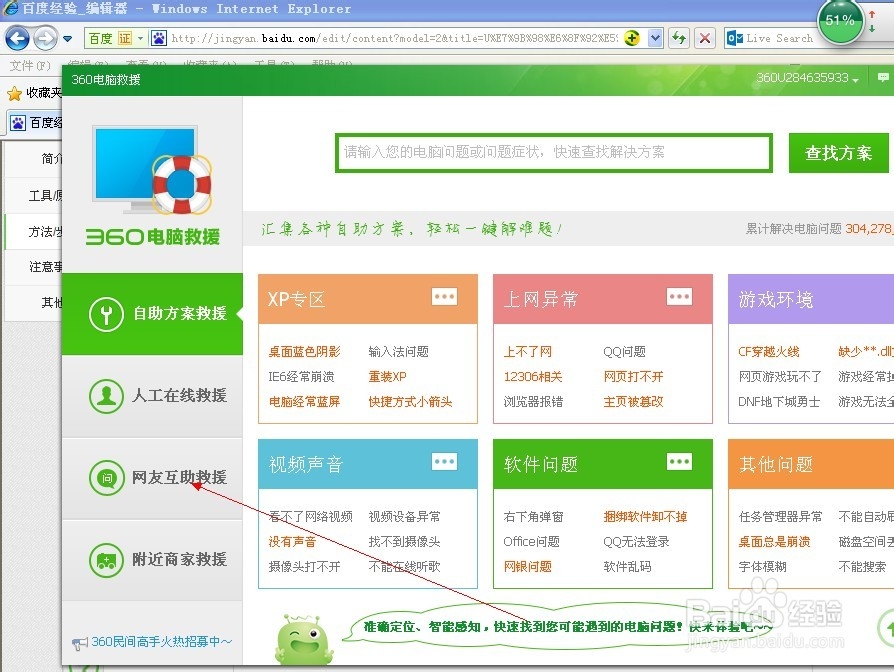Image resolution: width=894 pixels, height=672 pixels.
Task: Open 视频设备异常 solution link
Action: [x=404, y=517]
